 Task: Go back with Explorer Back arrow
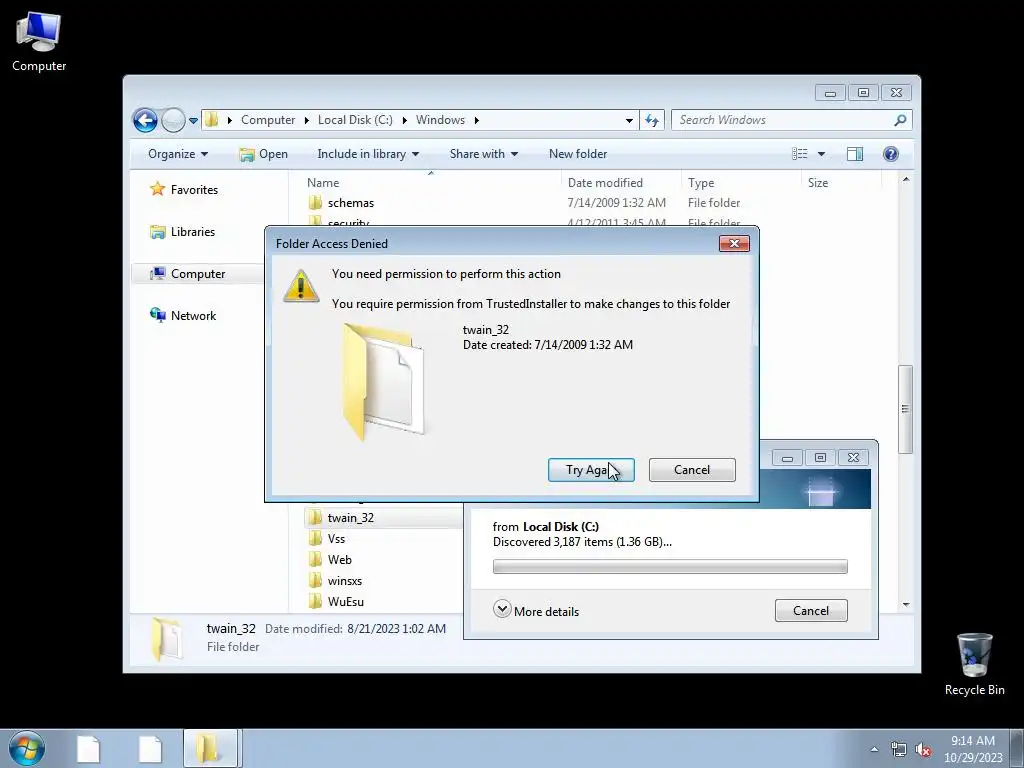tap(145, 120)
